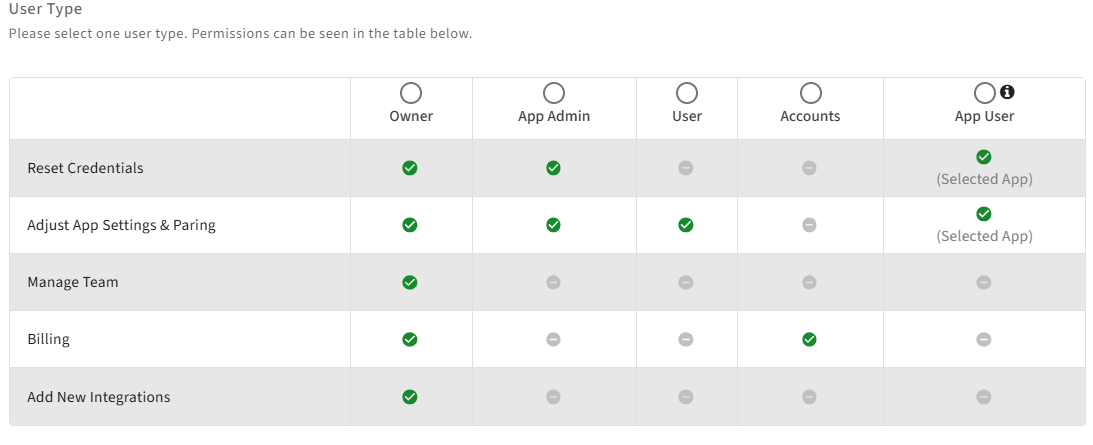Click the Add New Integrations row label
Screen dimensions: 1093x445
coord(98,397)
